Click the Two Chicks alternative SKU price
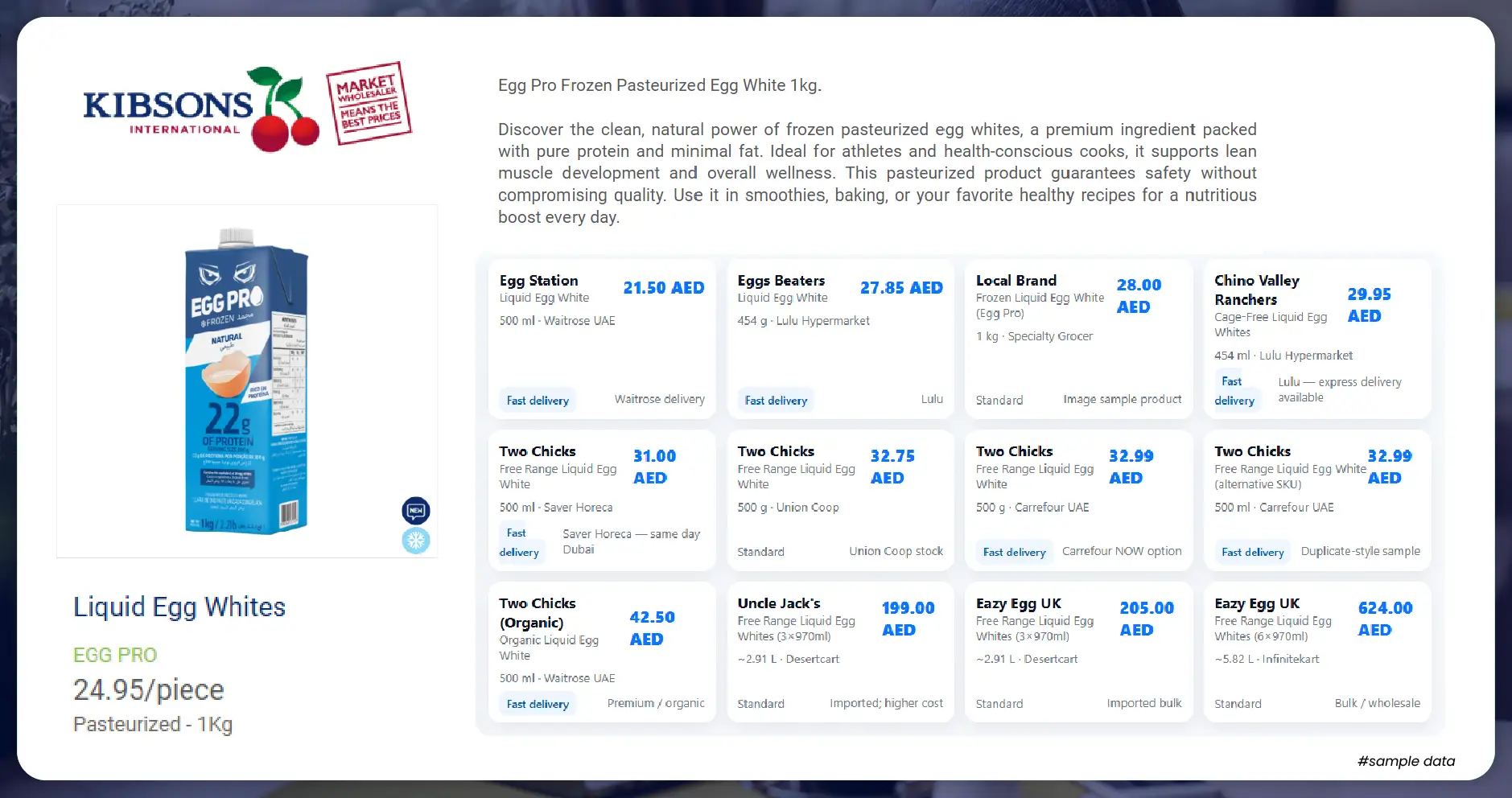This screenshot has width=1512, height=798. point(1388,467)
